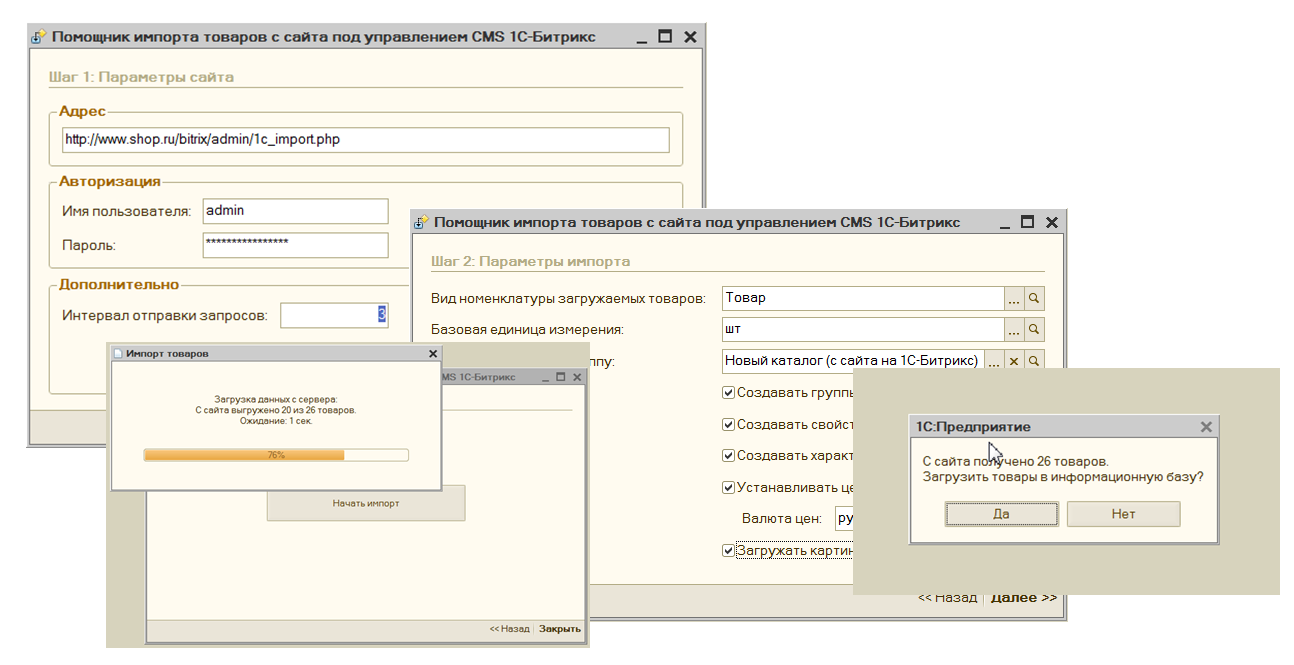Click 'Закрыть' in the small import window
This screenshot has width=1294, height=665.
(x=560, y=629)
